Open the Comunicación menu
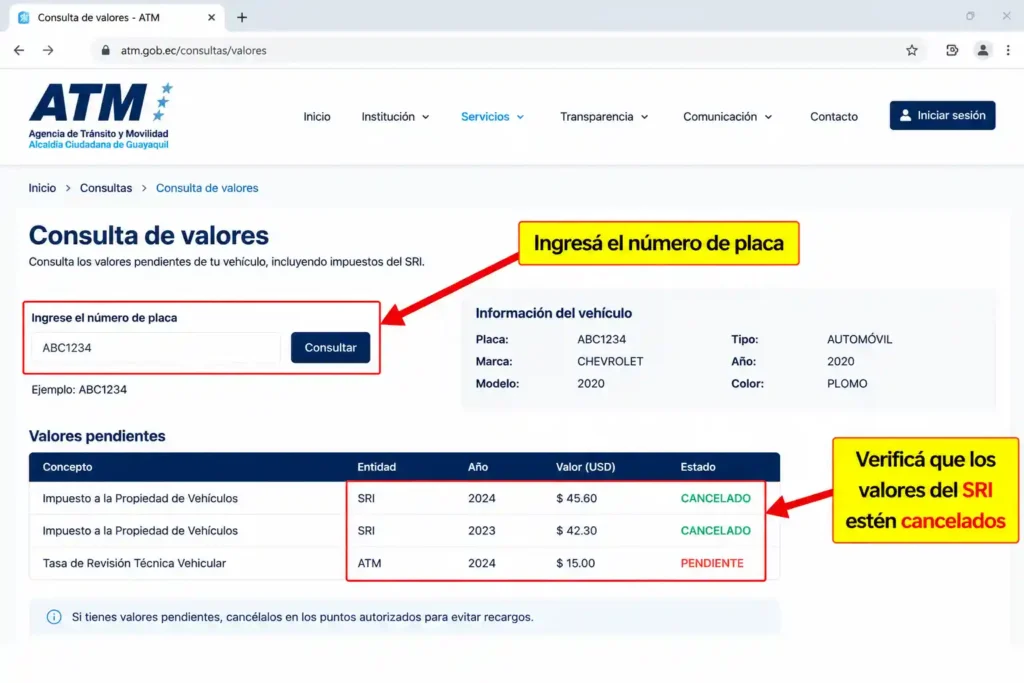The width and height of the screenshot is (1024, 683). pos(728,116)
